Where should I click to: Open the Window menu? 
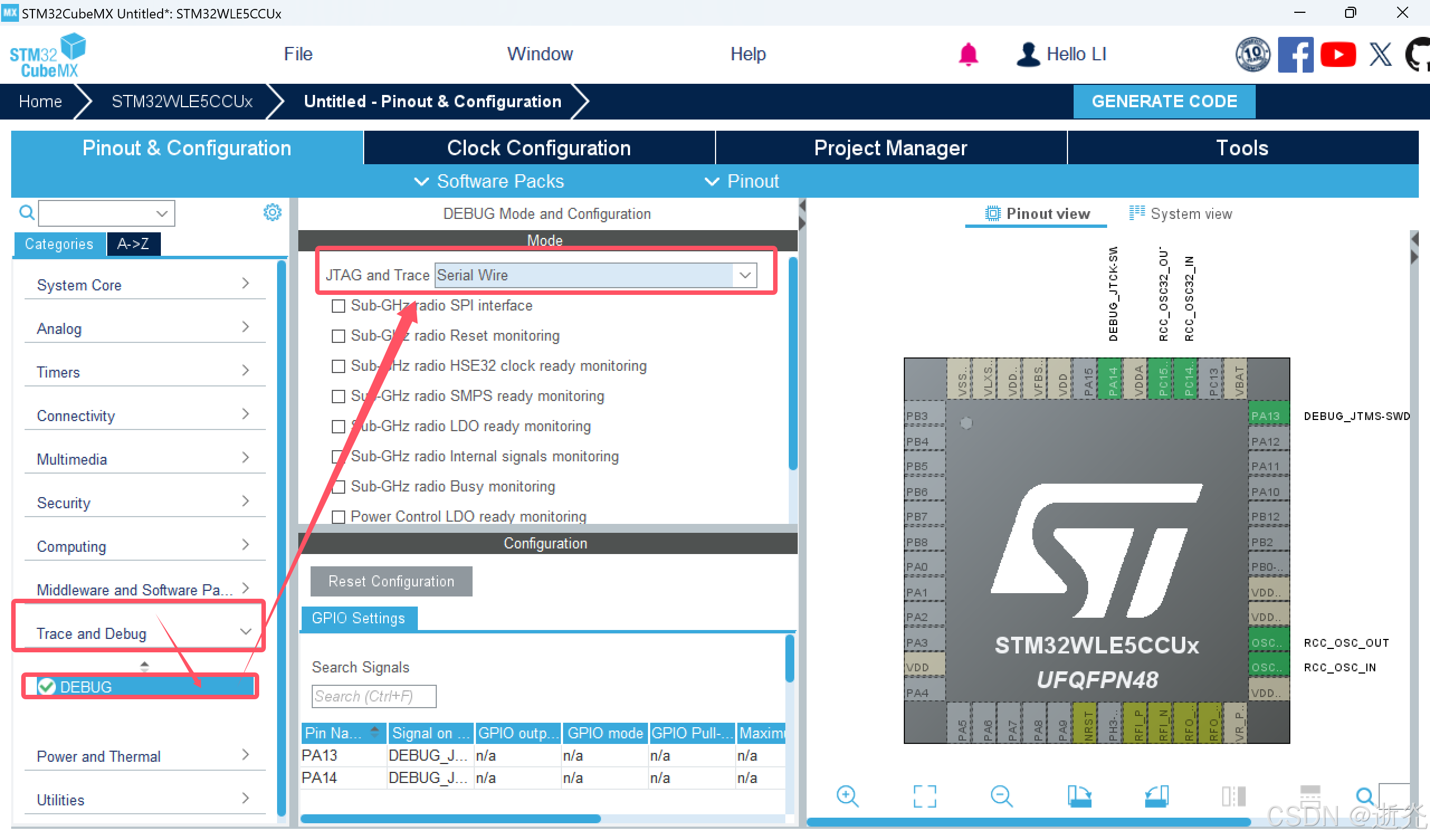pyautogui.click(x=540, y=54)
